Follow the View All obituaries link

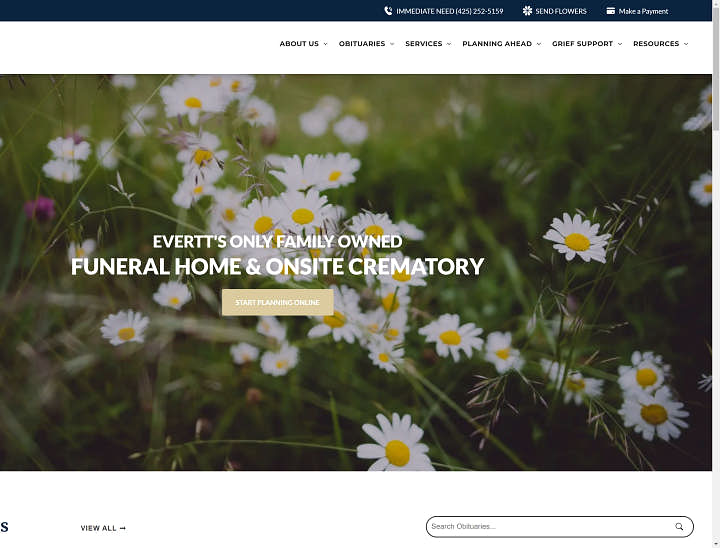pyautogui.click(x=103, y=528)
